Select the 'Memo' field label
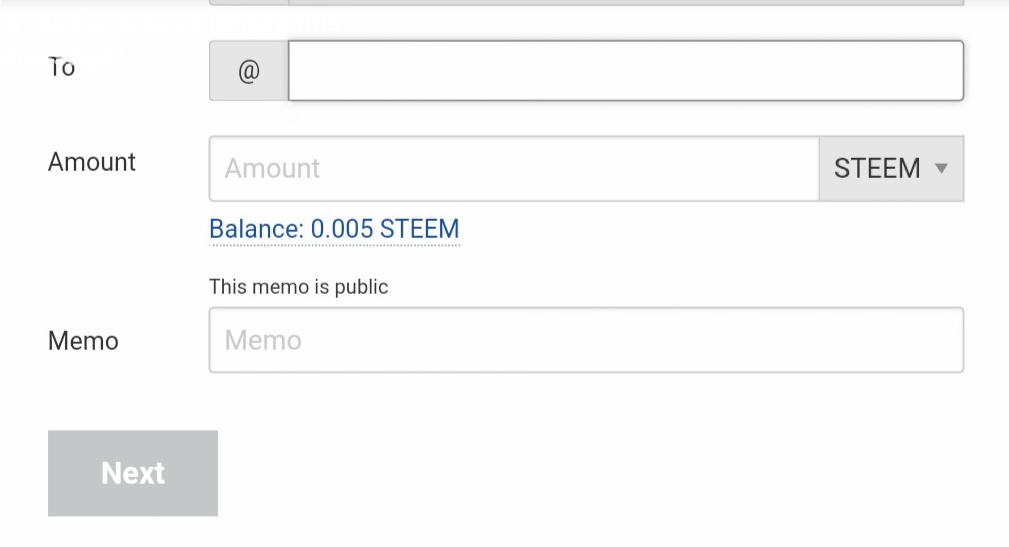This screenshot has width=1009, height=547. coord(83,341)
